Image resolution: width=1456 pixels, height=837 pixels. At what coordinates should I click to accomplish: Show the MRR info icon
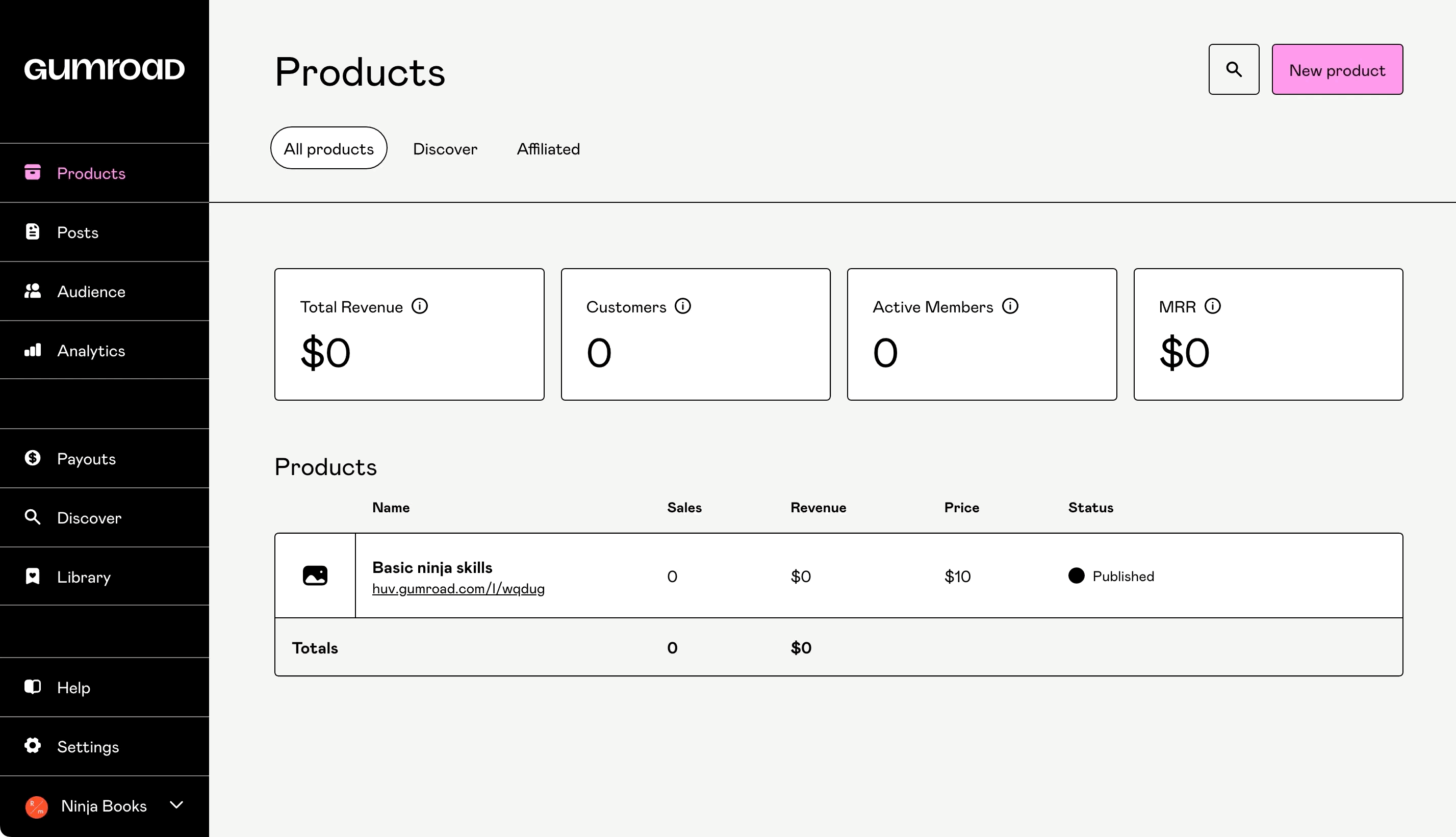[x=1212, y=306]
